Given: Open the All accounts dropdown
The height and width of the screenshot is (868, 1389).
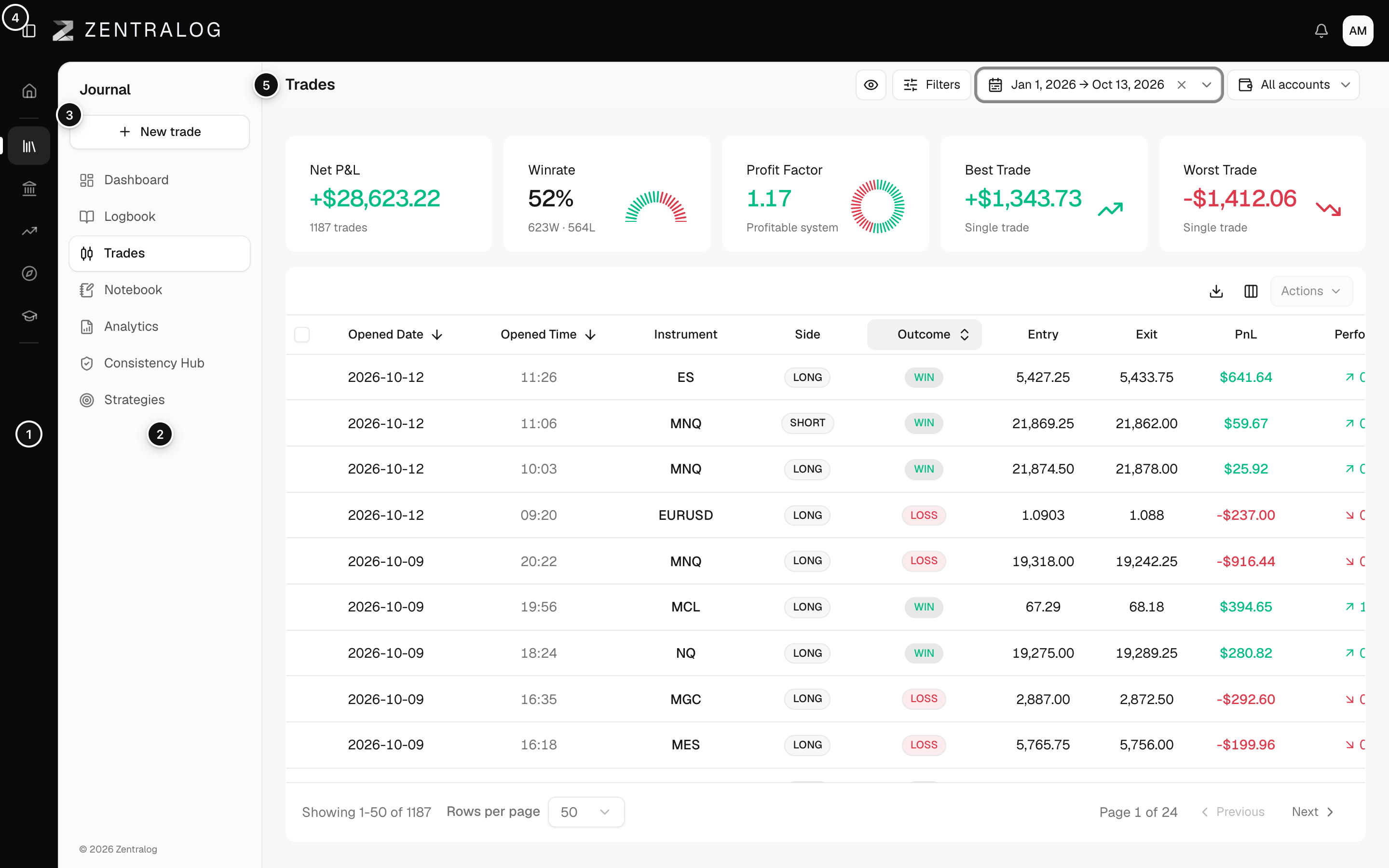Looking at the screenshot, I should tap(1293, 85).
